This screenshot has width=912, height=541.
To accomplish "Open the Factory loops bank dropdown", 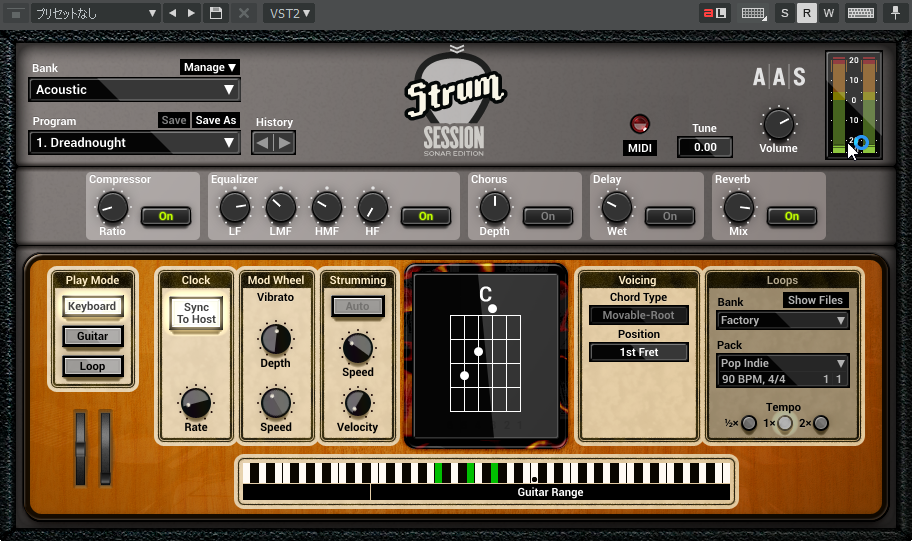I will coord(782,320).
